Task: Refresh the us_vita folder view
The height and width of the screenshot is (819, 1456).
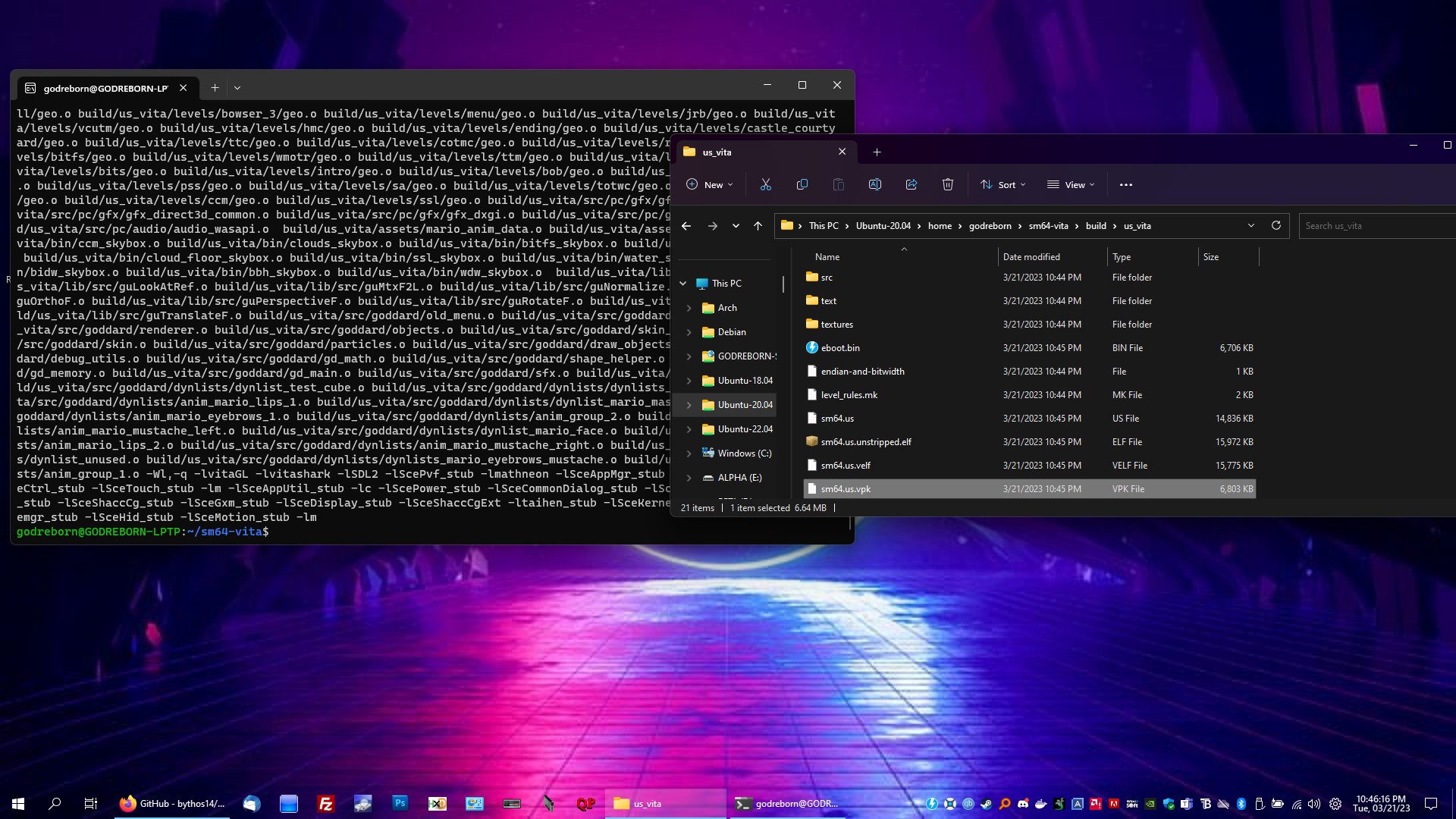Action: tap(1276, 225)
